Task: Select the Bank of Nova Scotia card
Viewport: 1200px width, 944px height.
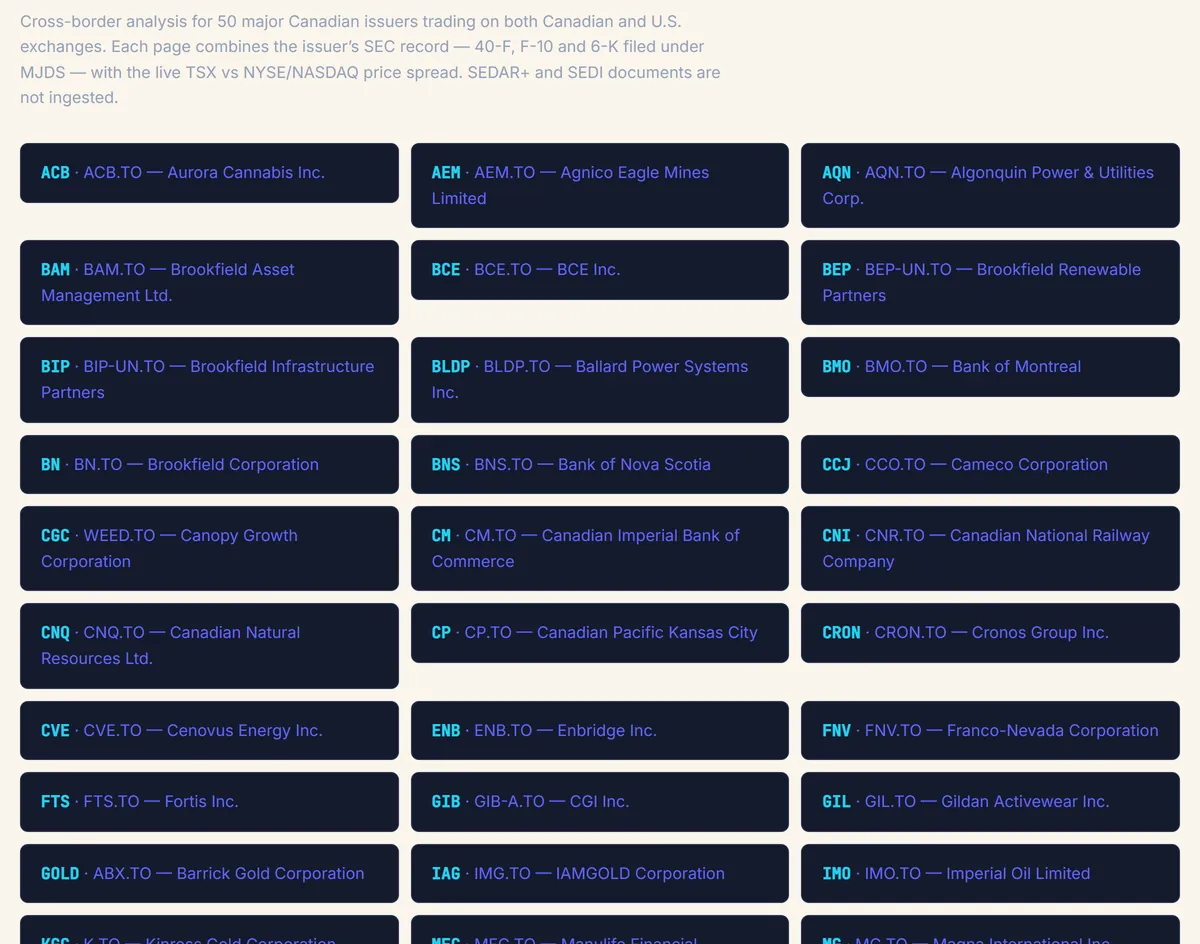Action: pos(600,464)
